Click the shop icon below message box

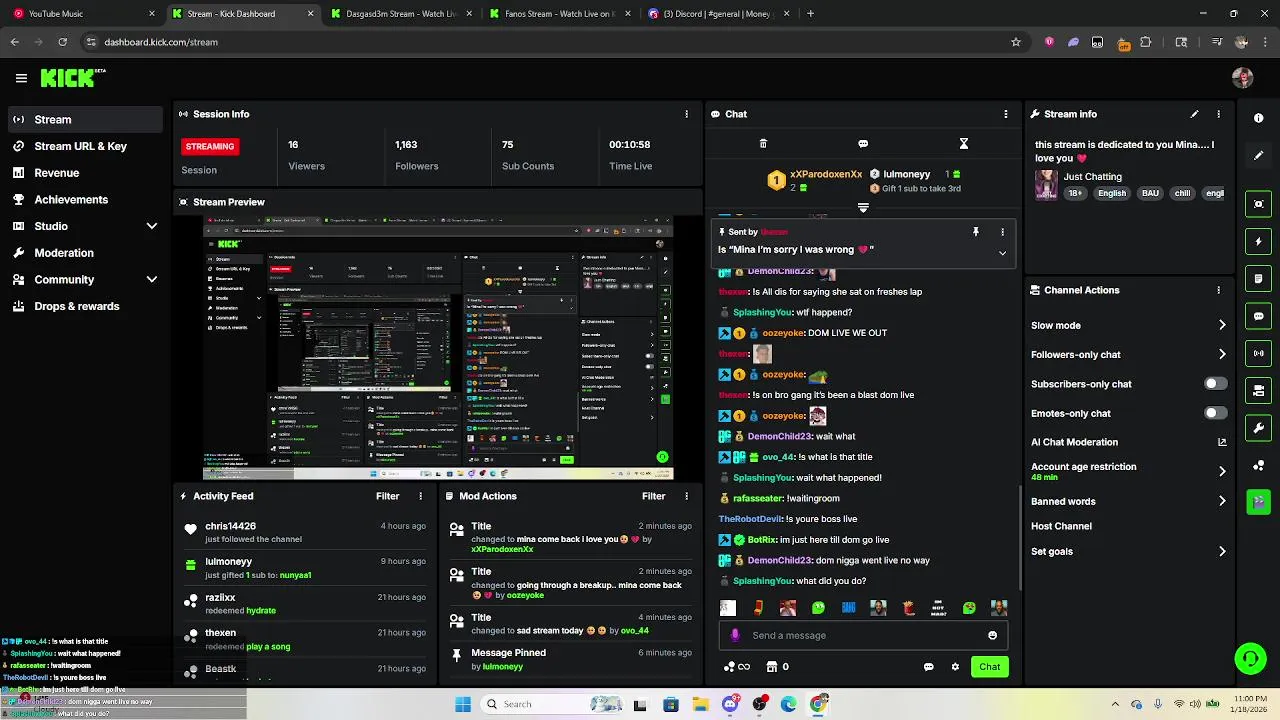point(771,667)
